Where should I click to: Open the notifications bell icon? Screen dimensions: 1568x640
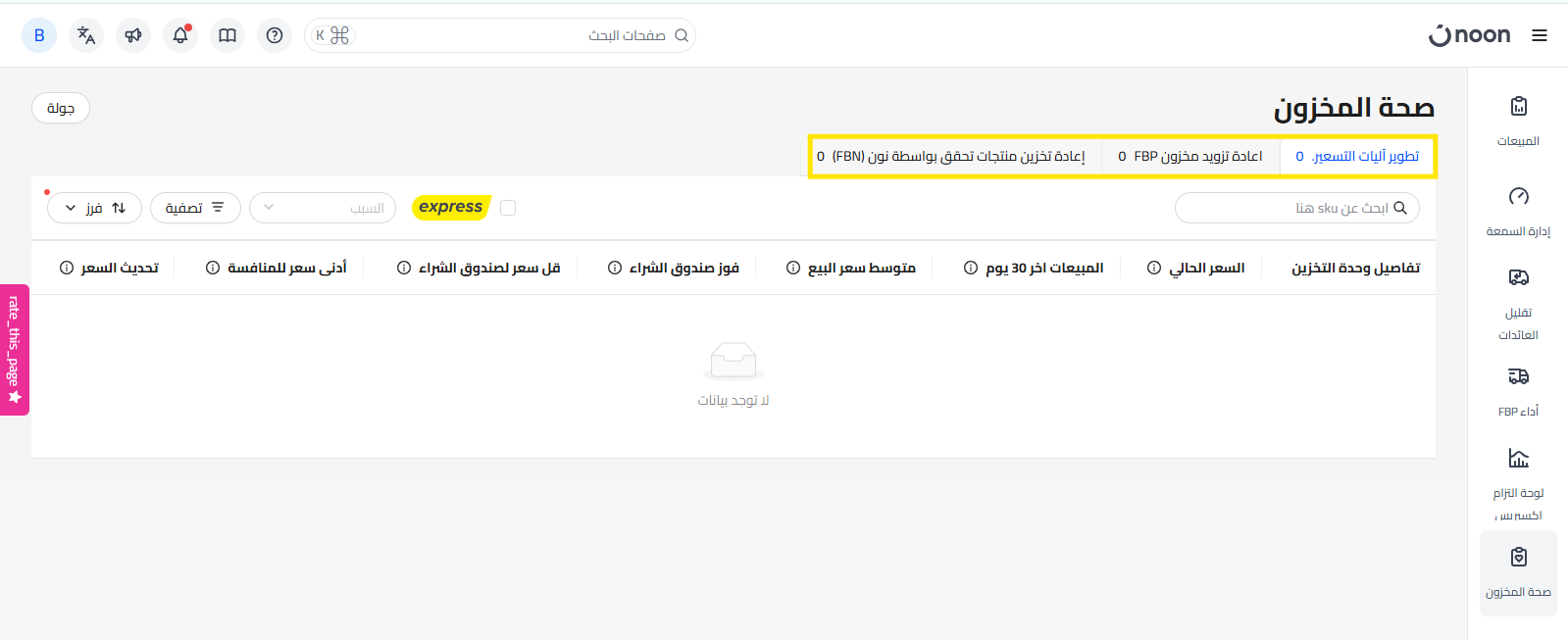[180, 35]
